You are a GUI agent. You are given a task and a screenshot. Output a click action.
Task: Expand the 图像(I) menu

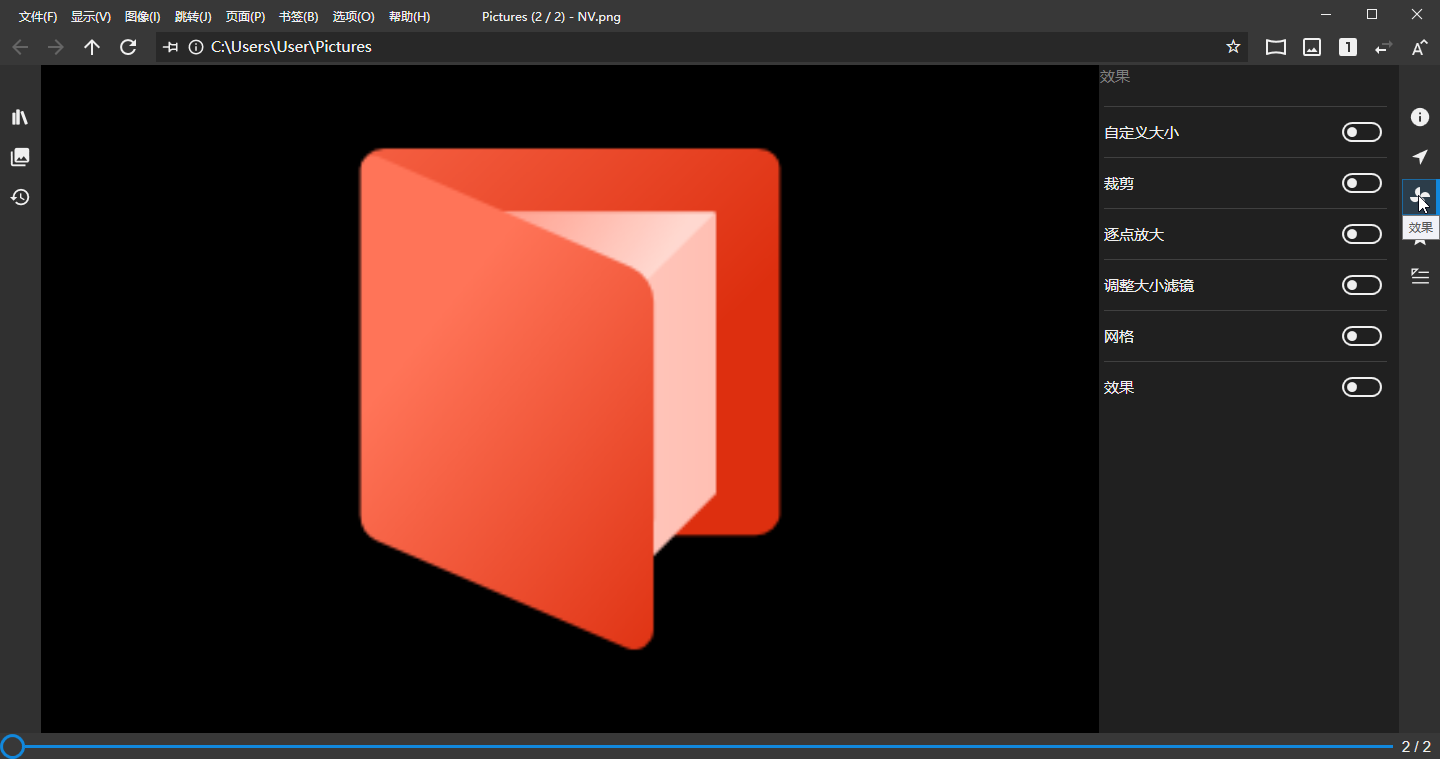pyautogui.click(x=142, y=17)
